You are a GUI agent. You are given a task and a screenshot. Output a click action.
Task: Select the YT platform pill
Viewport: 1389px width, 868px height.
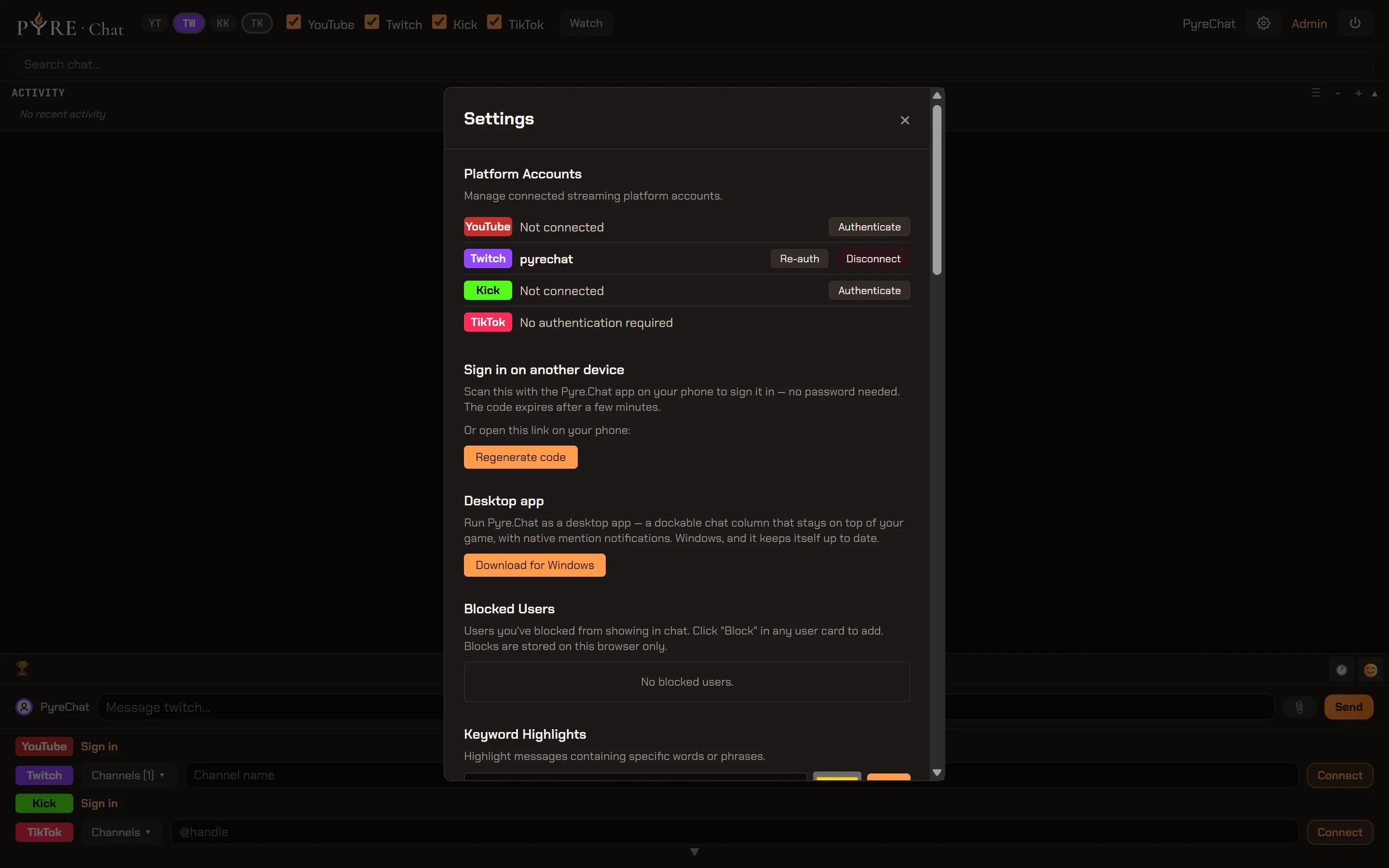(155, 24)
